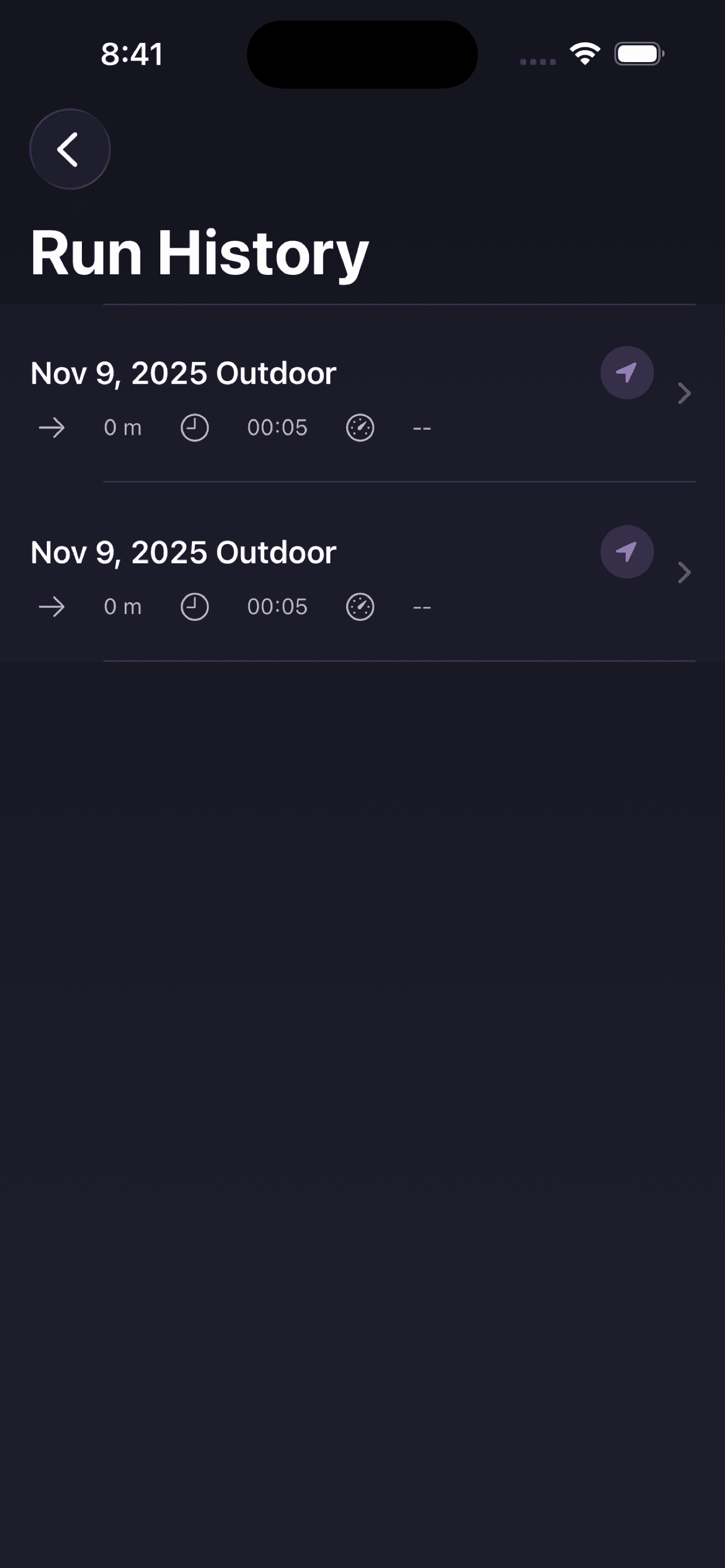Click the 0 m distance of first run

pyautogui.click(x=123, y=428)
